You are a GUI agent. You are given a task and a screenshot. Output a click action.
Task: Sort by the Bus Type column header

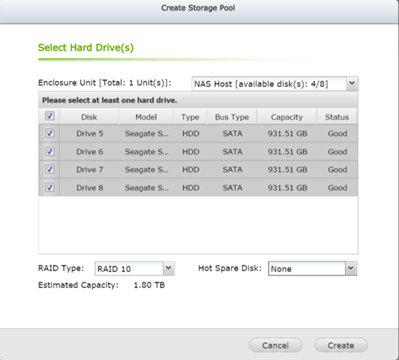pyautogui.click(x=232, y=117)
